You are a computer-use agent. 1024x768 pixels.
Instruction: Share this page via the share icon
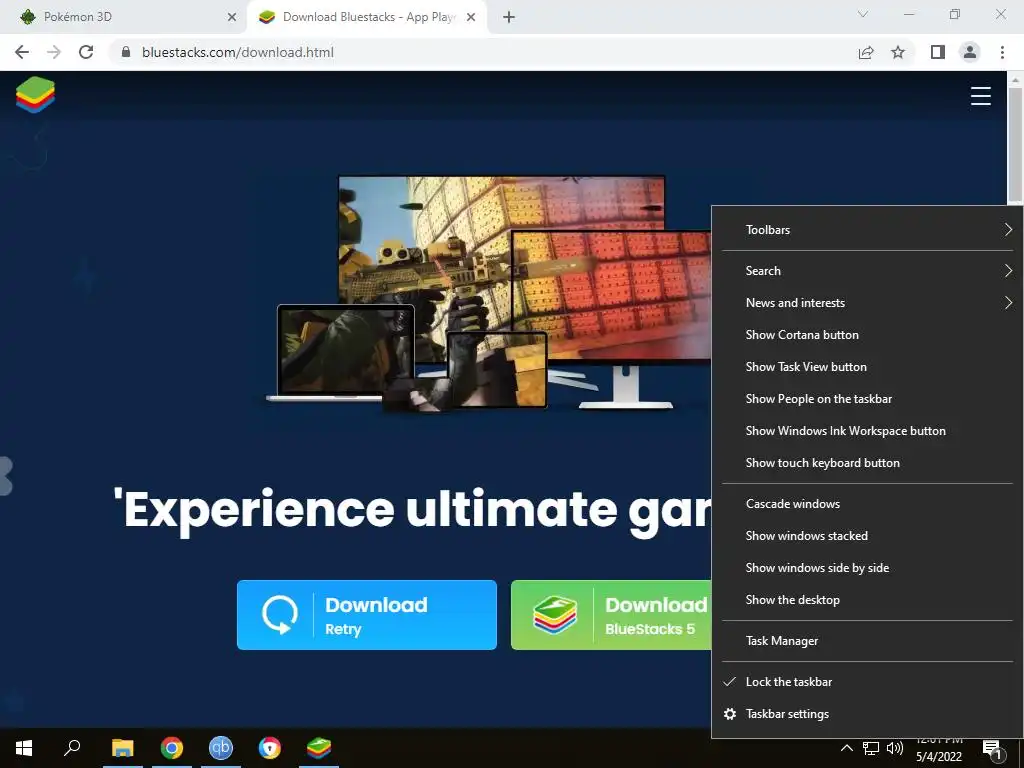(x=866, y=52)
